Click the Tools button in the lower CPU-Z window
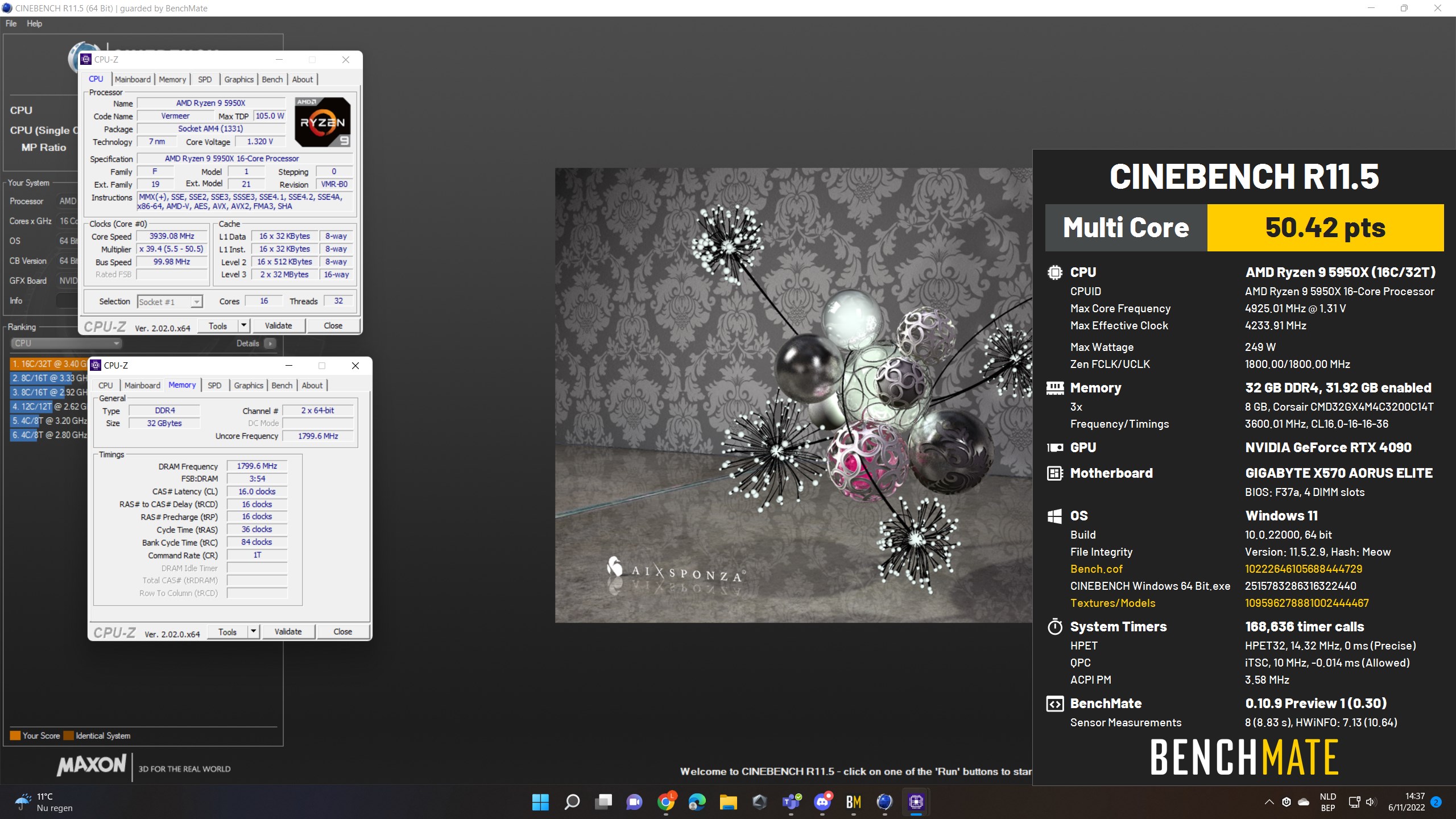The width and height of the screenshot is (1456, 819). [227, 631]
